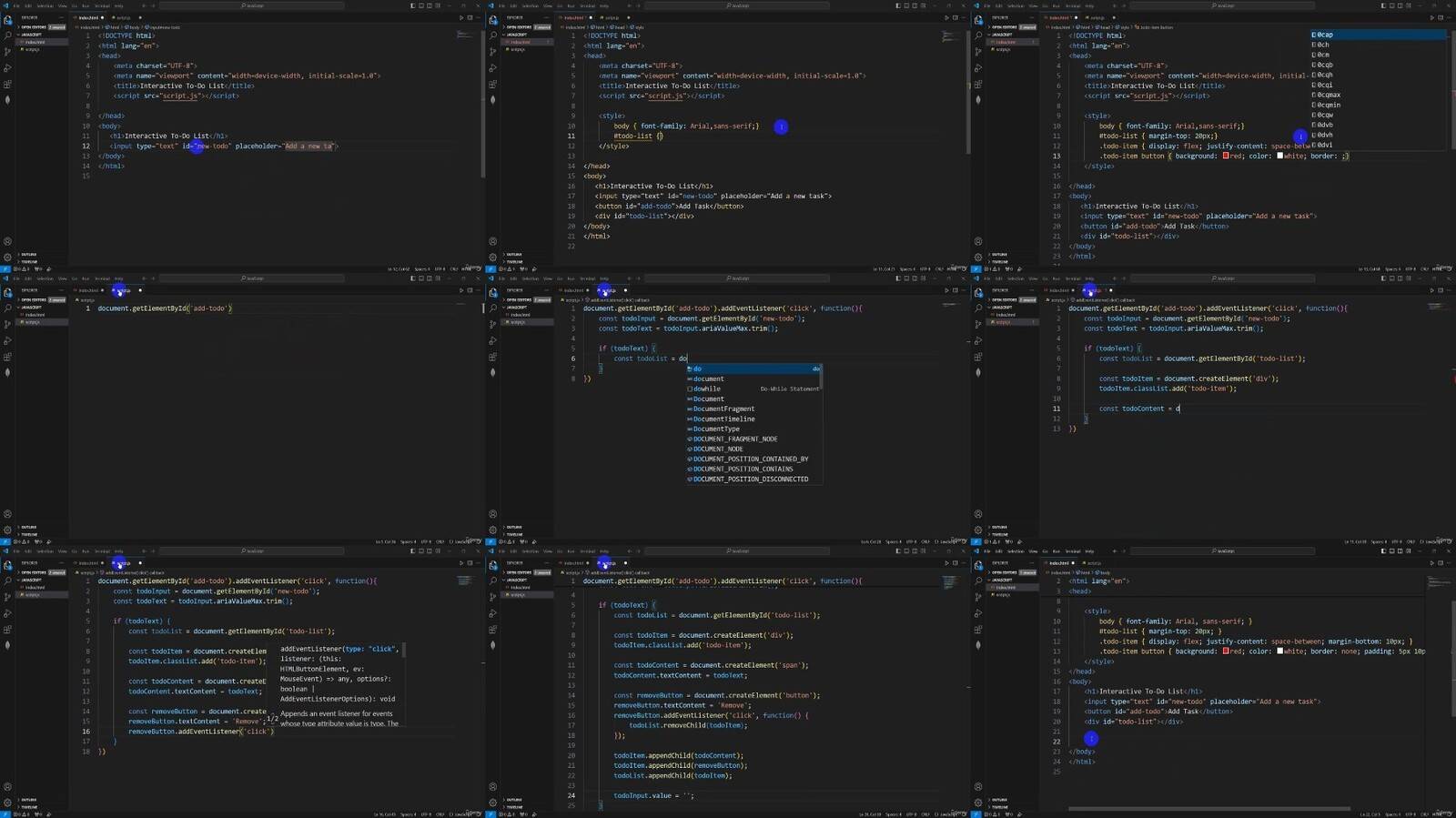Open Customize Layout icon in top-left window title bar
This screenshot has width=1456, height=818.
click(439, 5)
